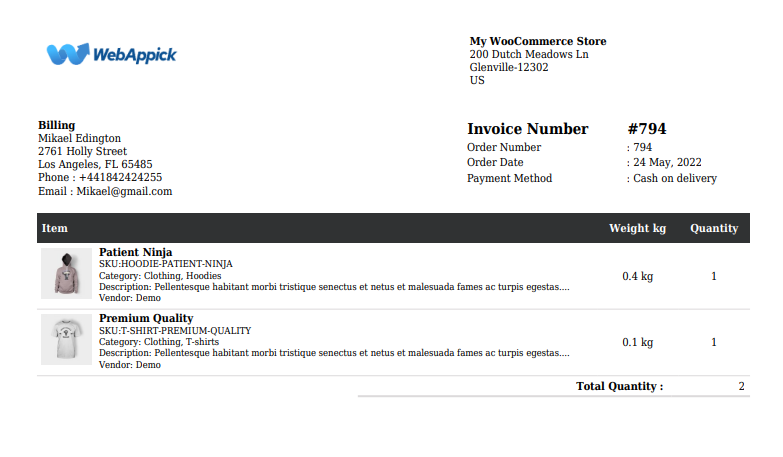
Task: Click the Premium Quality description line
Action: (x=334, y=353)
